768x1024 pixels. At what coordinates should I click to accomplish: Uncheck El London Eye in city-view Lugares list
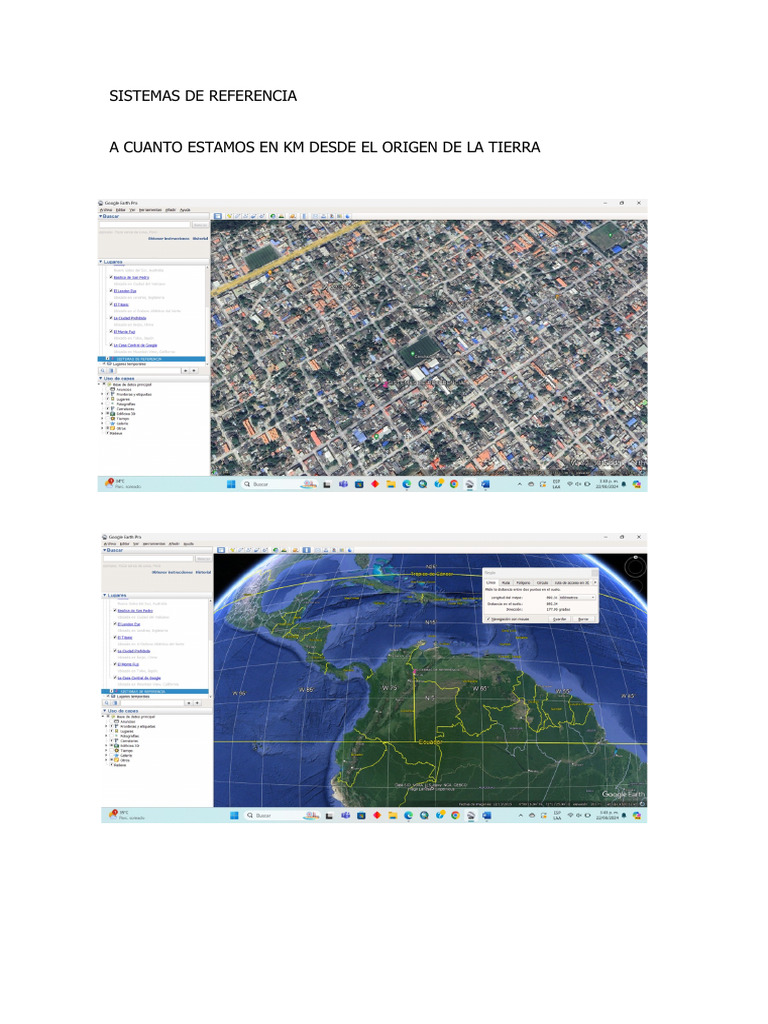[x=111, y=291]
